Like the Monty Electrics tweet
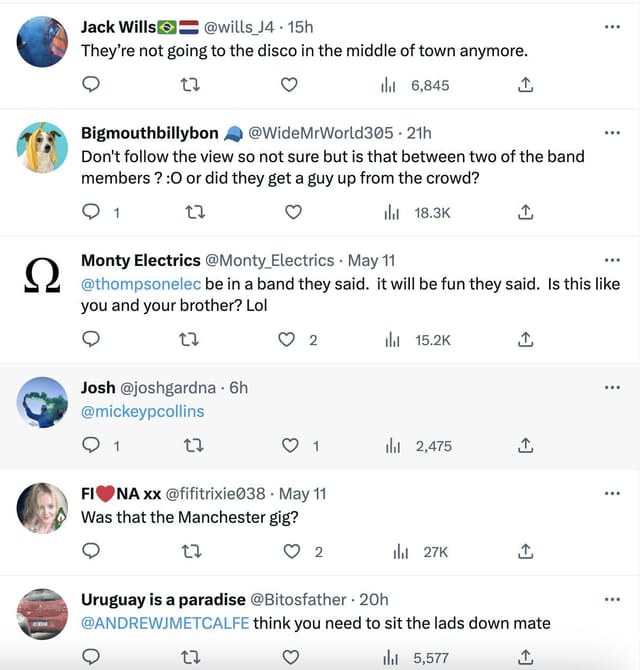The width and height of the screenshot is (640, 670). (x=290, y=340)
